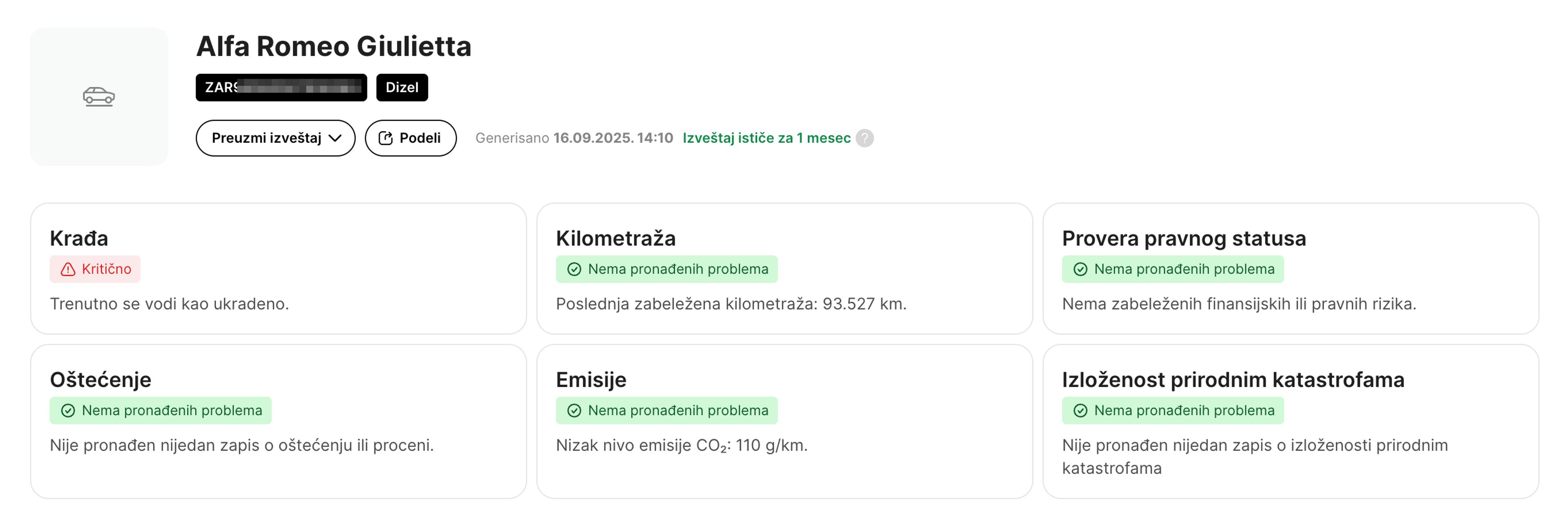
Task: Click the red Kritično warning triangle icon
Action: click(67, 269)
